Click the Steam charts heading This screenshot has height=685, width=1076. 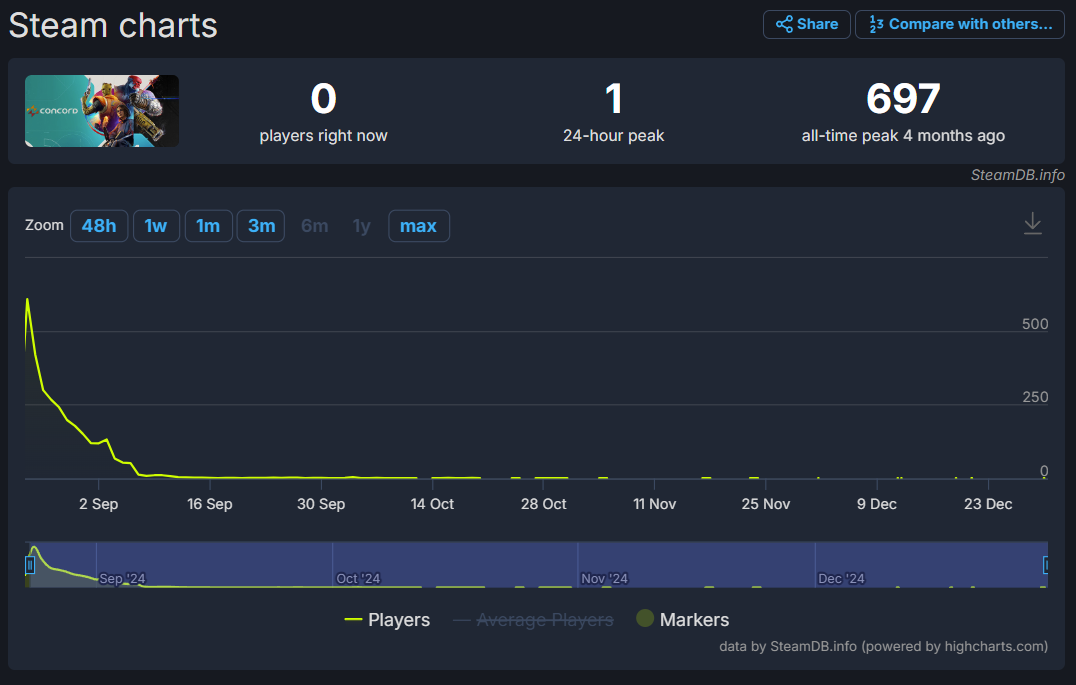point(113,26)
